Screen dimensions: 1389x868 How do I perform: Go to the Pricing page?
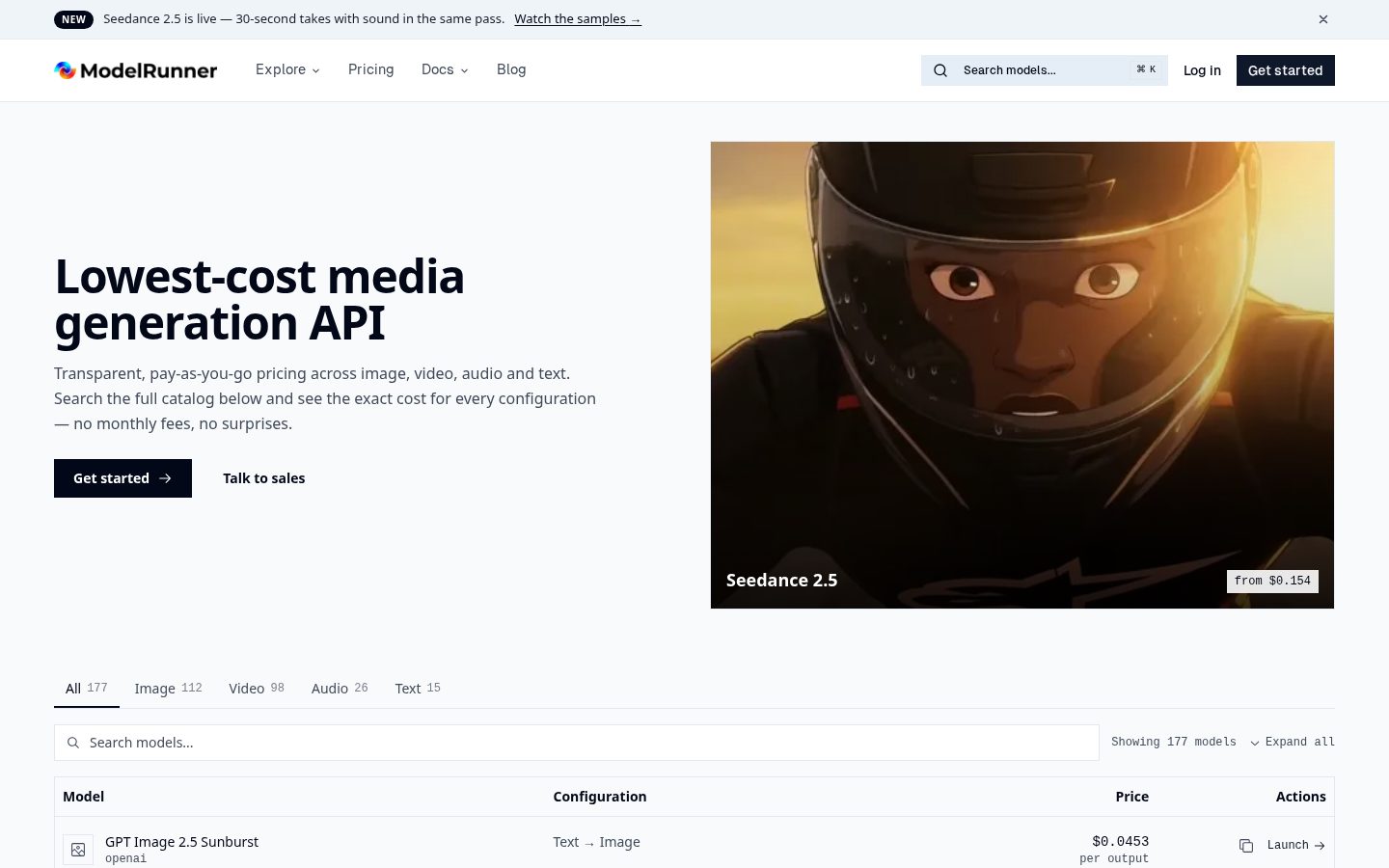click(371, 69)
